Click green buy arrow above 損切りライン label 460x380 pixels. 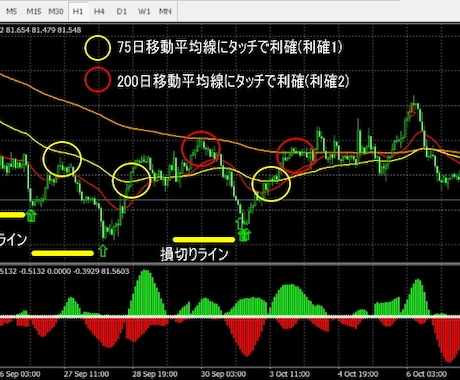point(244,234)
